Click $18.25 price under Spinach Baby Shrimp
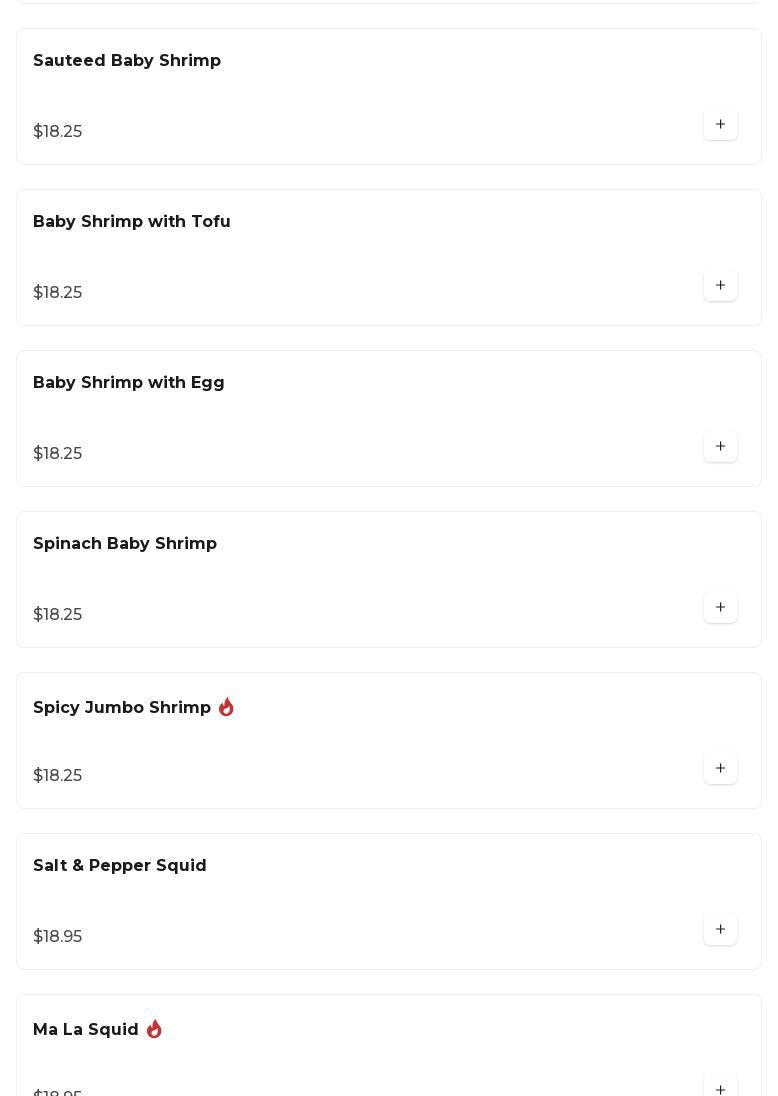Viewport: 778px width, 1096px height. [x=58, y=615]
